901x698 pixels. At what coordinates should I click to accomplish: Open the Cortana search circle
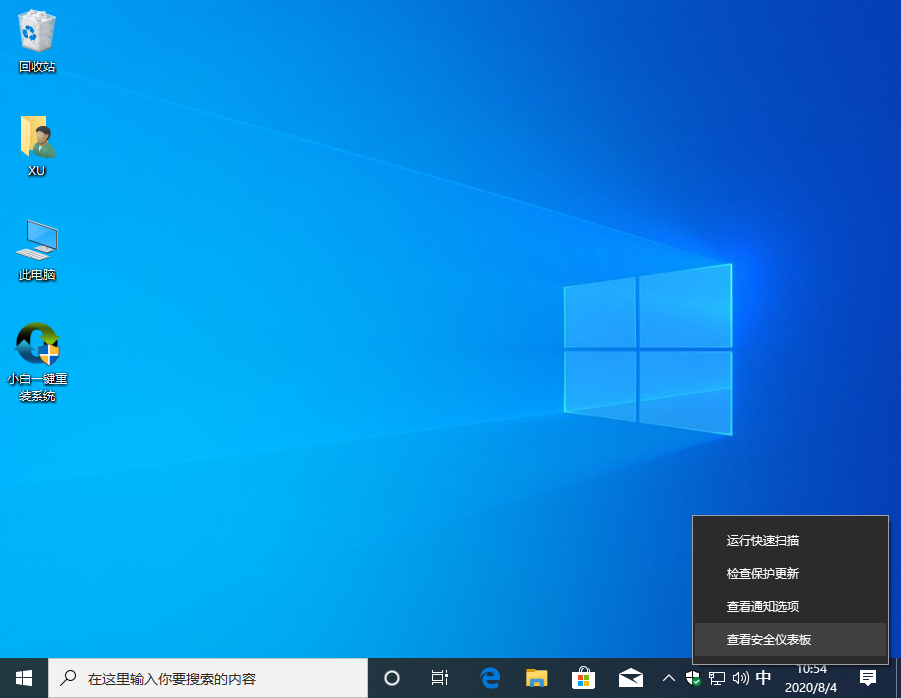click(391, 678)
